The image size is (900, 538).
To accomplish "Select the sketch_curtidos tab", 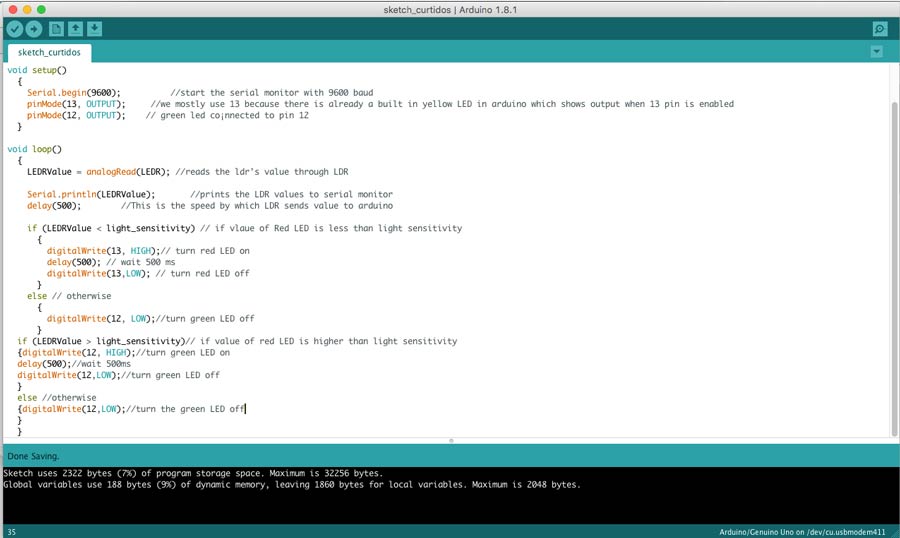I will (49, 52).
